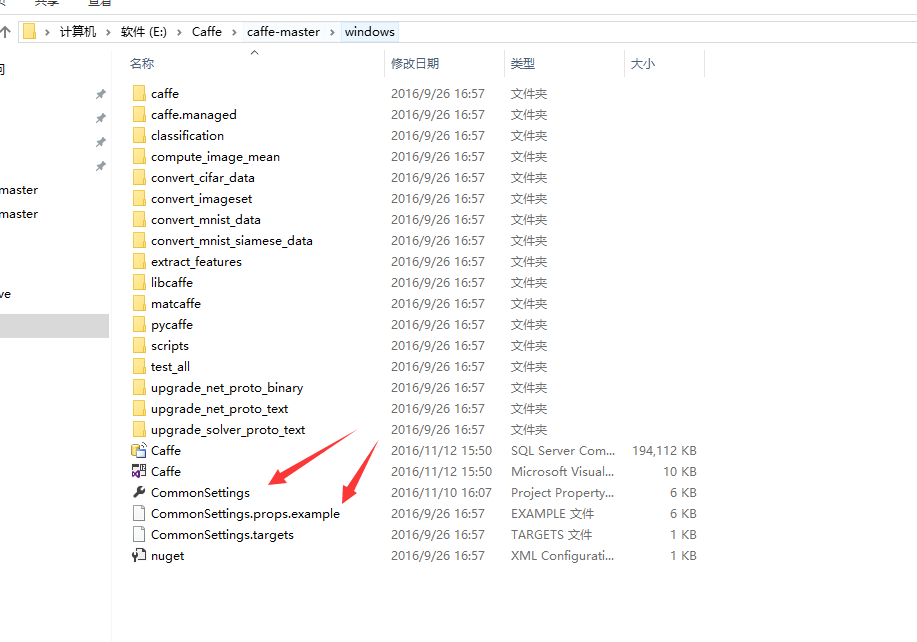Viewport: 917px width, 642px height.
Task: Unpin the topmost Quick Access item
Action: [x=100, y=95]
